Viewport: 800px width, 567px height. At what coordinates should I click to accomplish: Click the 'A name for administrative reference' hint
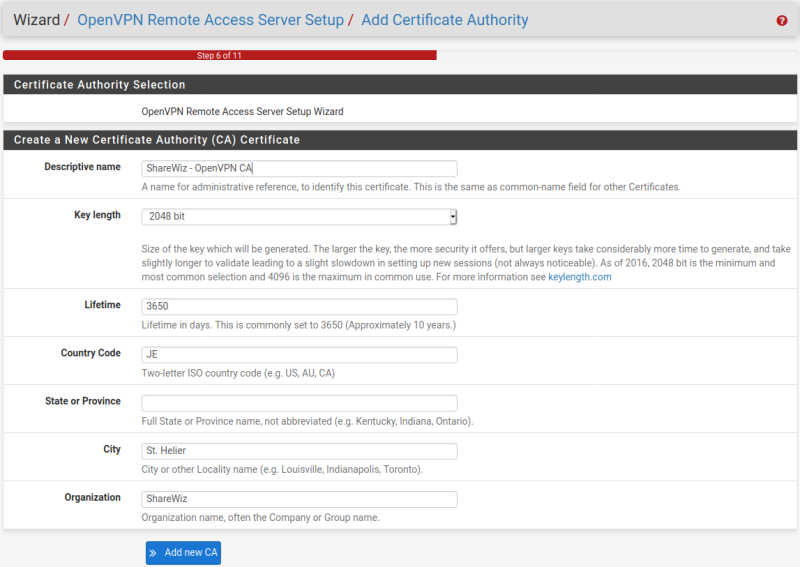pyautogui.click(x=411, y=187)
